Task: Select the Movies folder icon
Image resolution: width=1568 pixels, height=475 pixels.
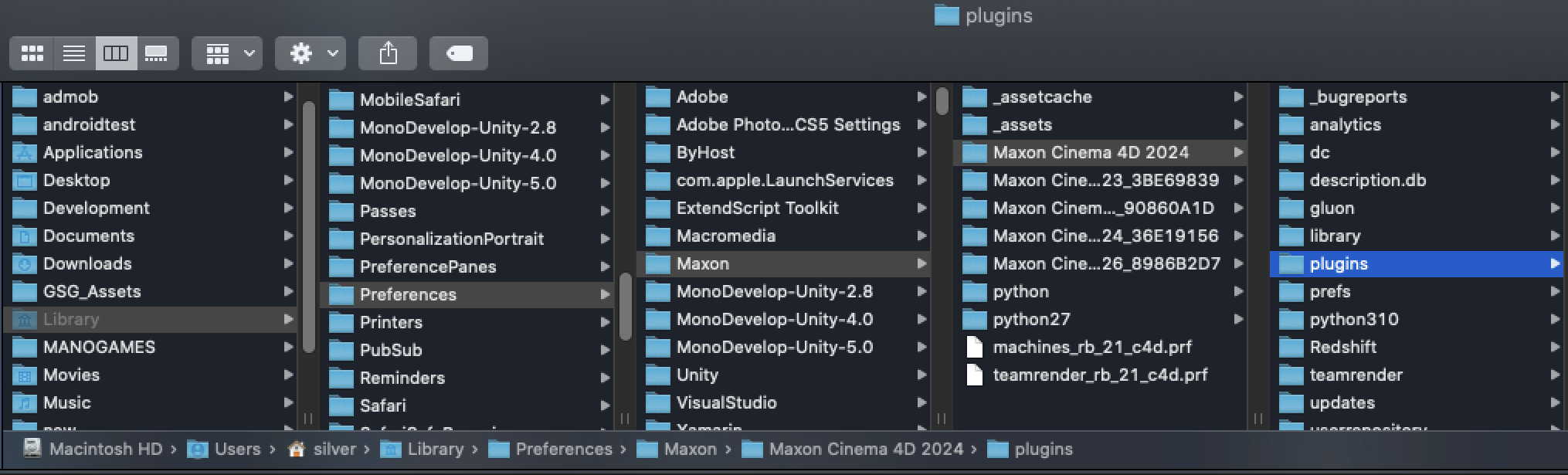Action: click(x=25, y=375)
